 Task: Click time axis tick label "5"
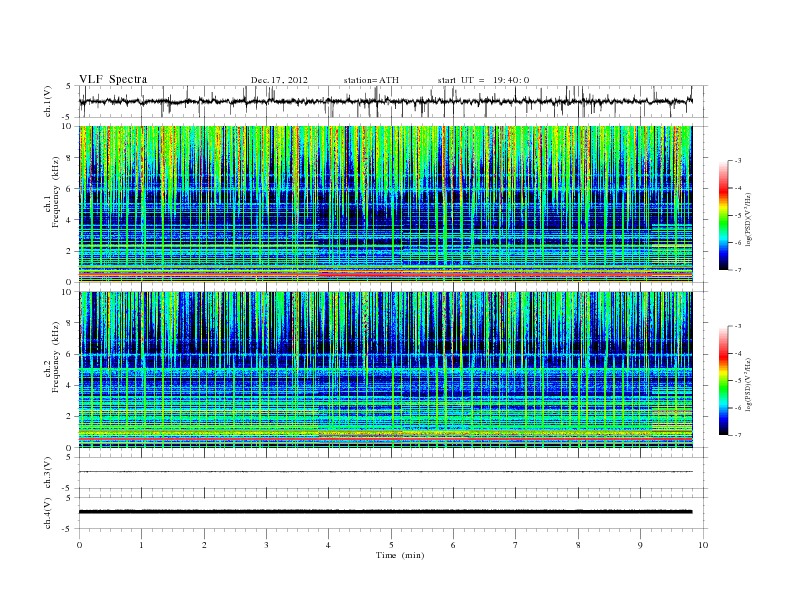391,545
